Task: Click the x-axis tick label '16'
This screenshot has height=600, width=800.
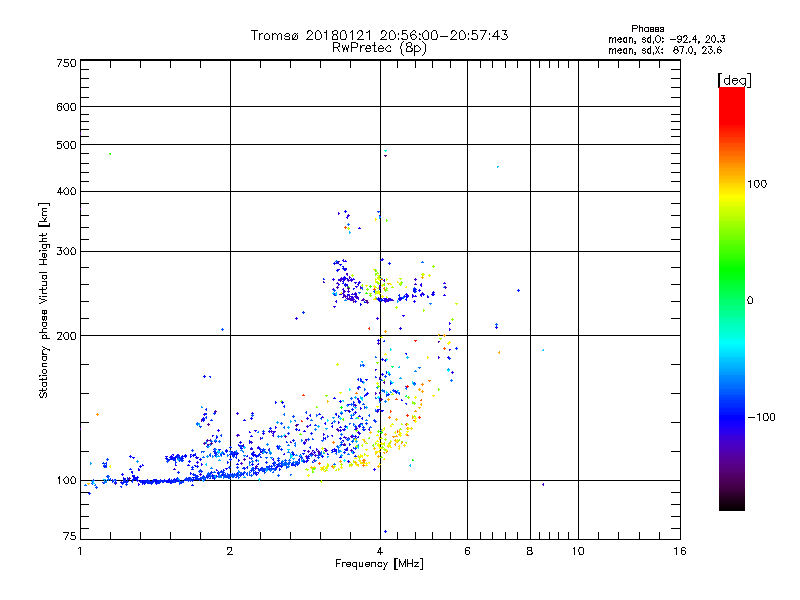Action: (x=680, y=551)
